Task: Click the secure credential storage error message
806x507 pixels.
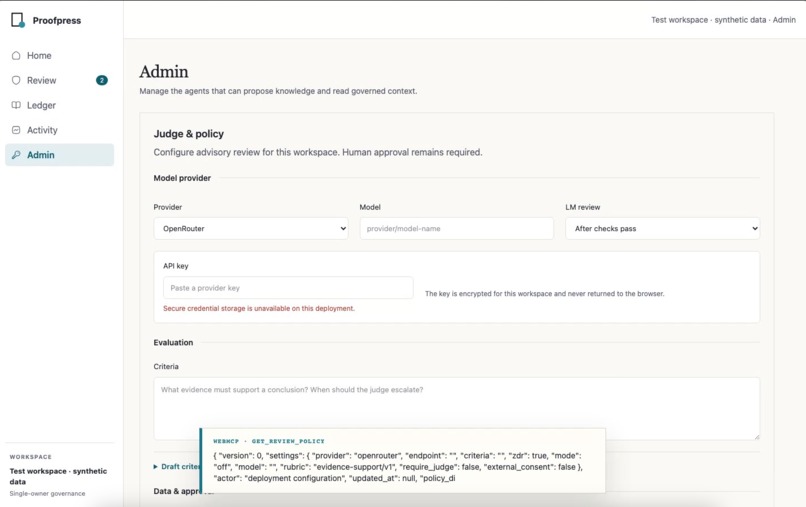Action: (x=259, y=309)
